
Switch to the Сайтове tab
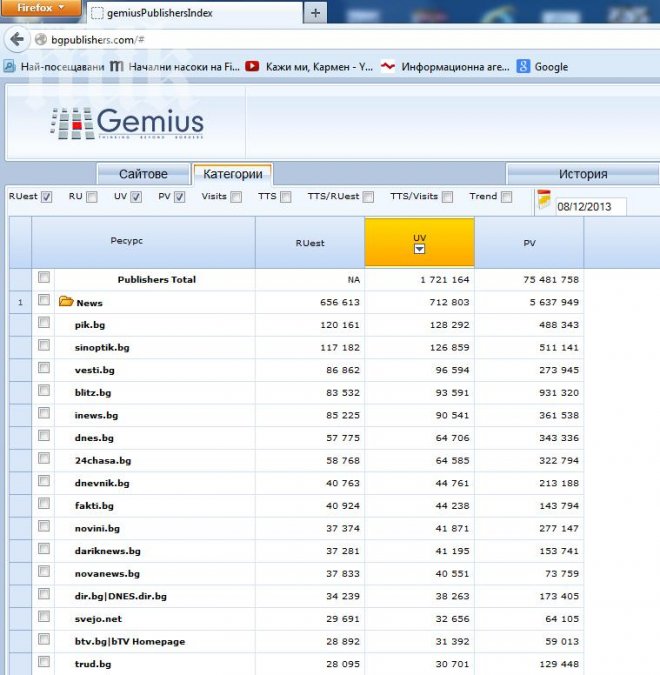pos(142,174)
